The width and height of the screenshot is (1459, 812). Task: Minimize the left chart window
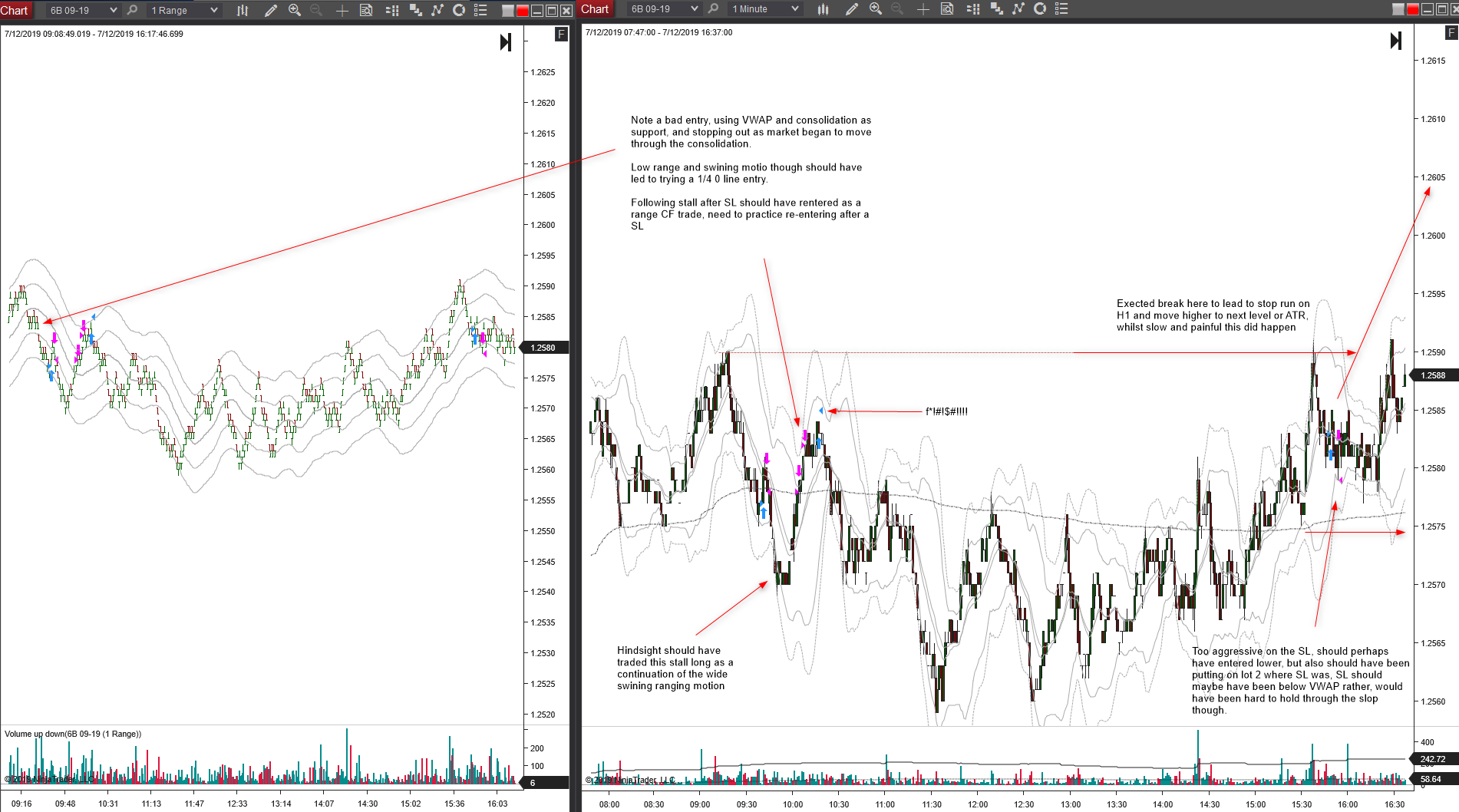click(537, 11)
